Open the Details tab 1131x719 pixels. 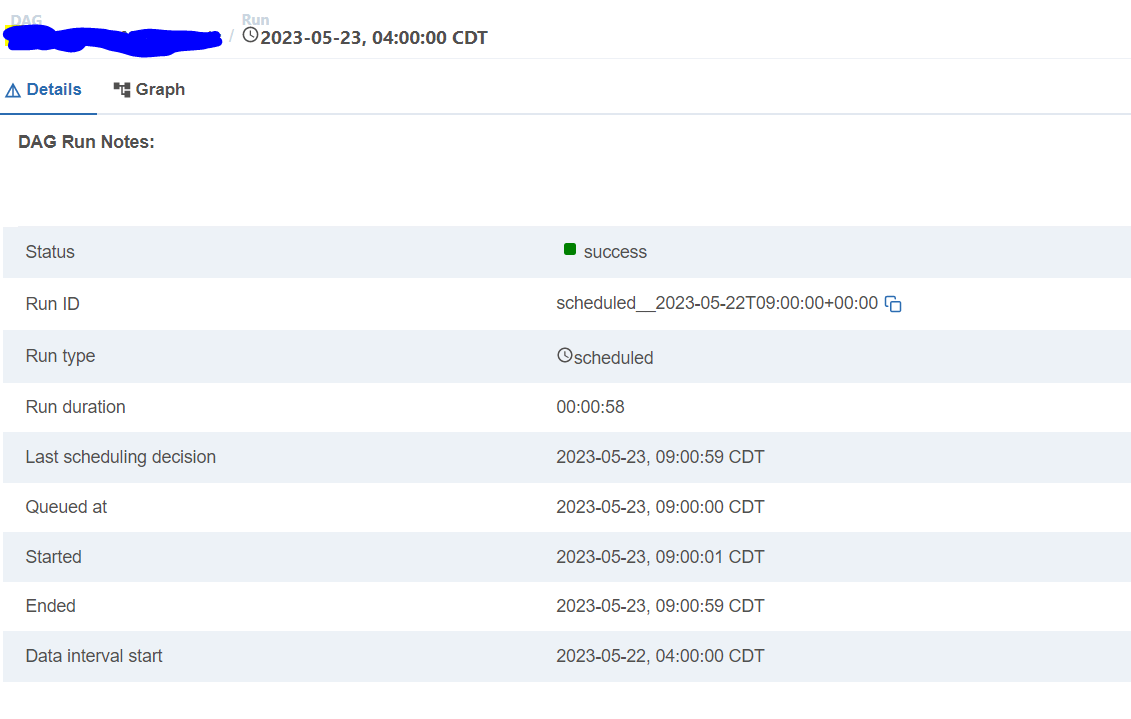(54, 89)
